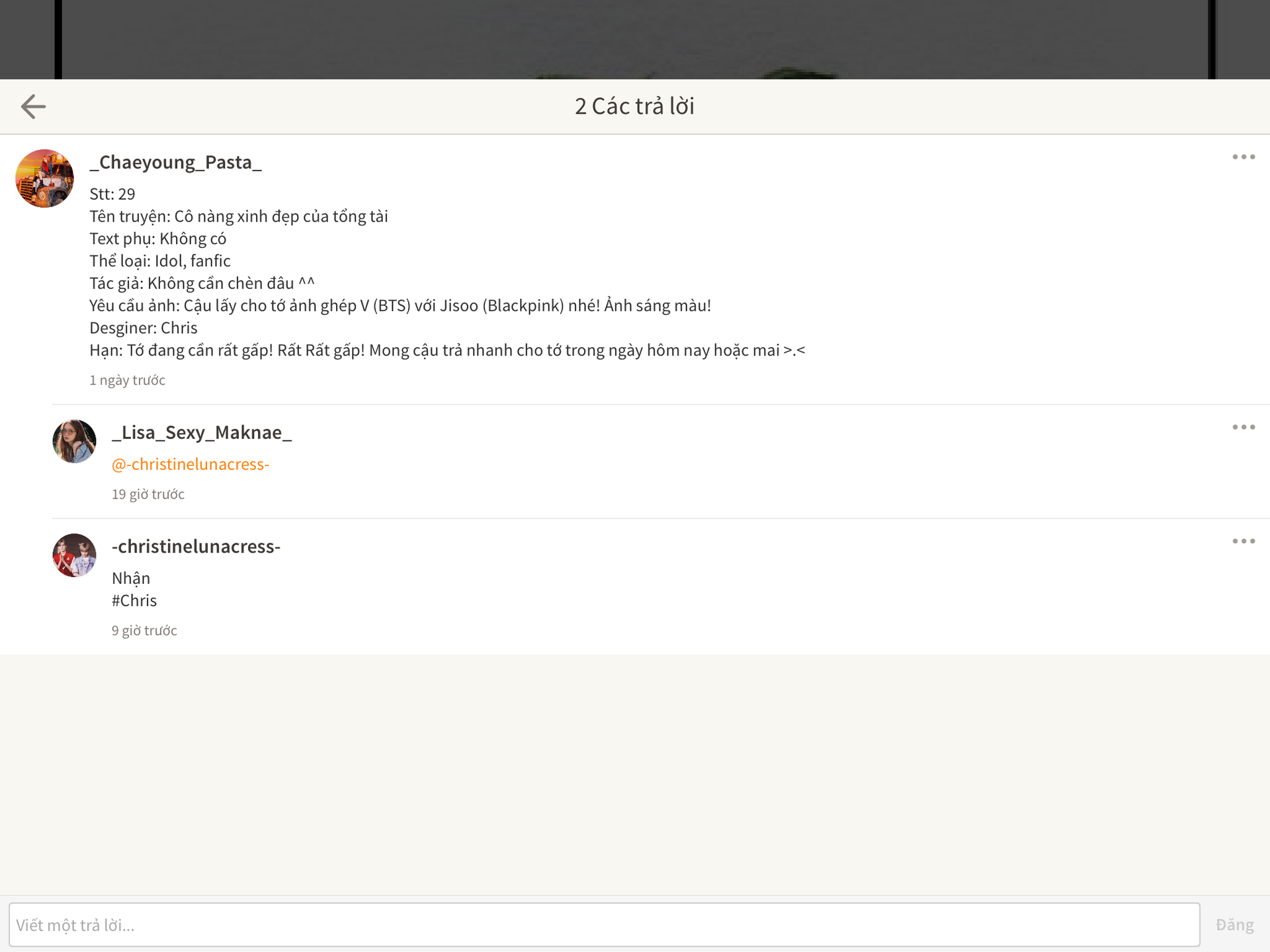This screenshot has height=952, width=1270.
Task: Click the #Chris hashtag text
Action: pyautogui.click(x=134, y=601)
